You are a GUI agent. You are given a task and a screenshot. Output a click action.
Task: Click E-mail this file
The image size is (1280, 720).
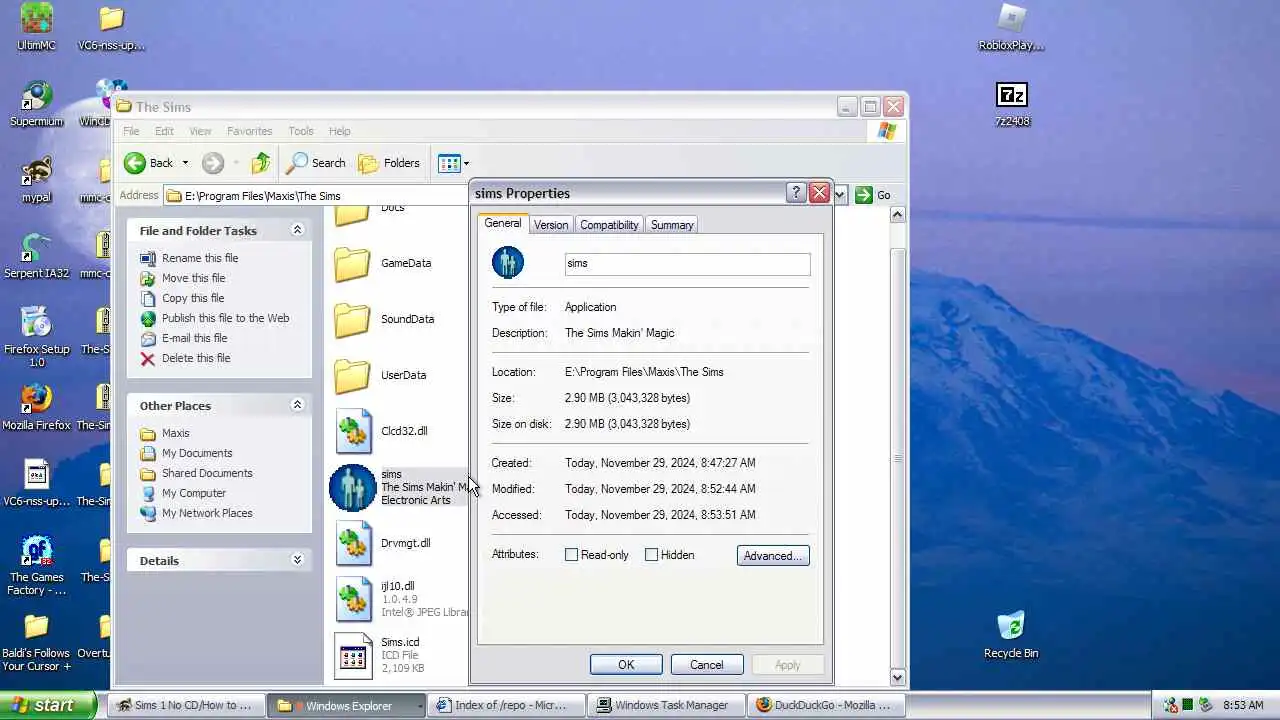pos(195,338)
